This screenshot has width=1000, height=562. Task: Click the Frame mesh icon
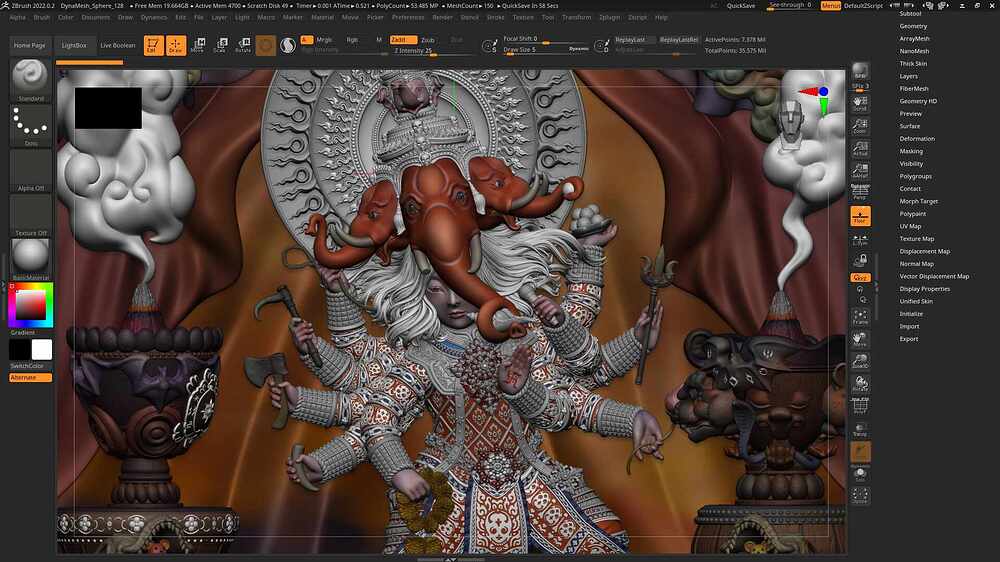point(860,317)
